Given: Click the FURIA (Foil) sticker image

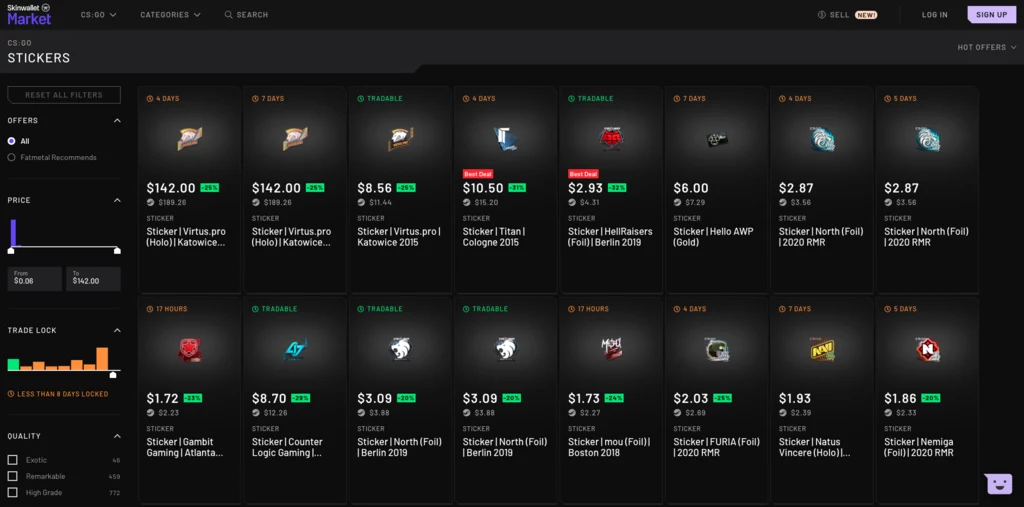Looking at the screenshot, I should click(x=716, y=349).
